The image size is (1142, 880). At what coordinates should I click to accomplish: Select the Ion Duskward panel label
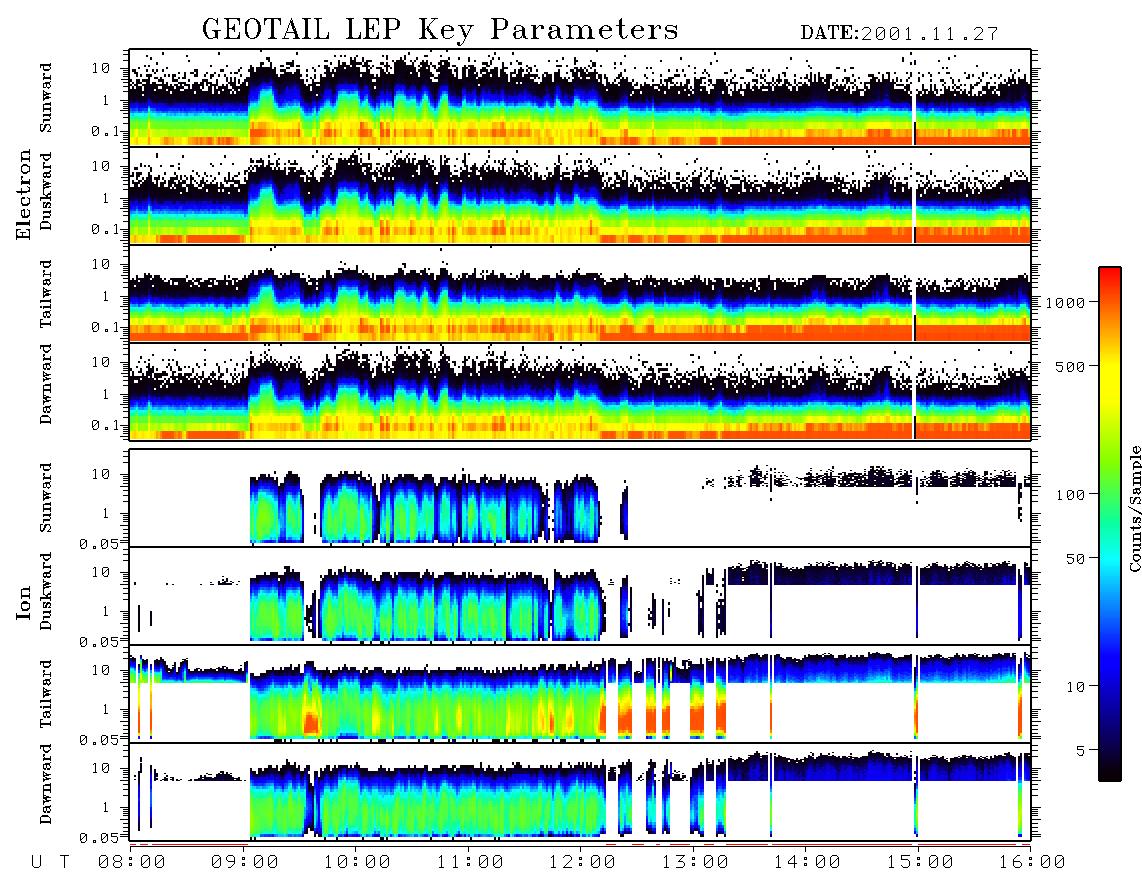pyautogui.click(x=46, y=591)
